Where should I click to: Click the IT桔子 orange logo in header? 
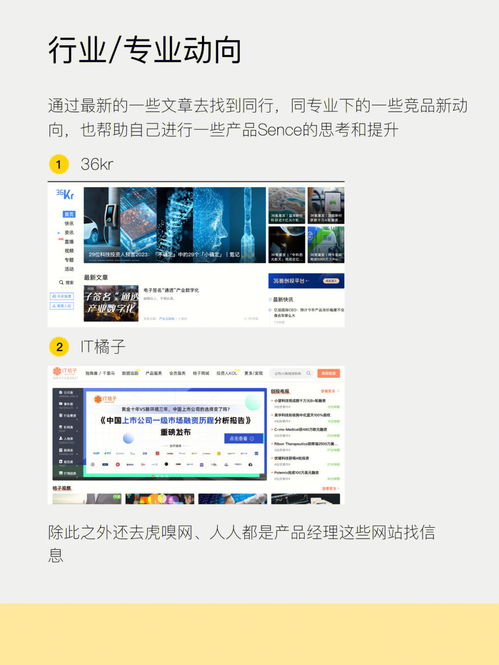click(65, 372)
